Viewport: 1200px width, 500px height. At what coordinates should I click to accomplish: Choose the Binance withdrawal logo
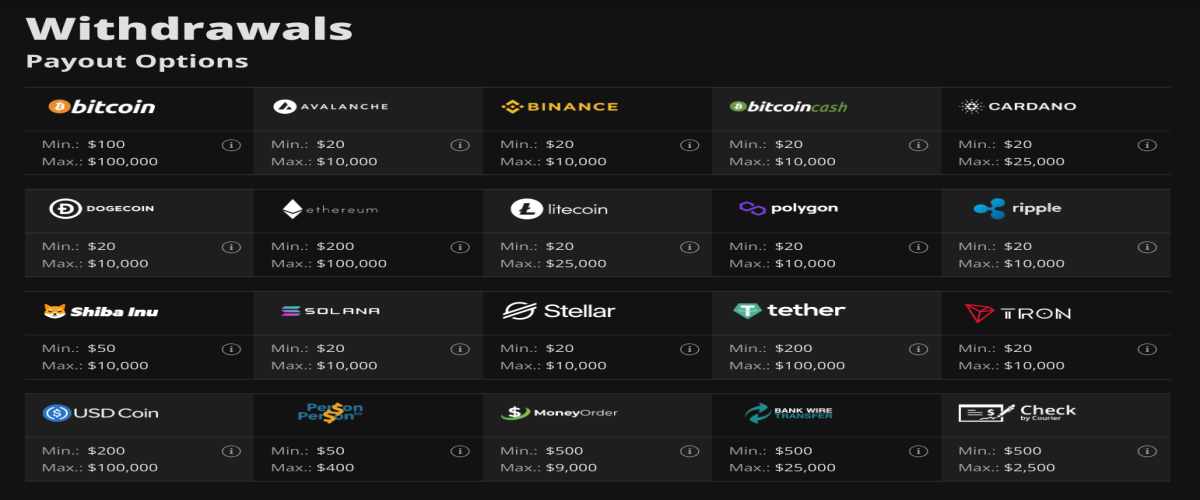point(560,106)
